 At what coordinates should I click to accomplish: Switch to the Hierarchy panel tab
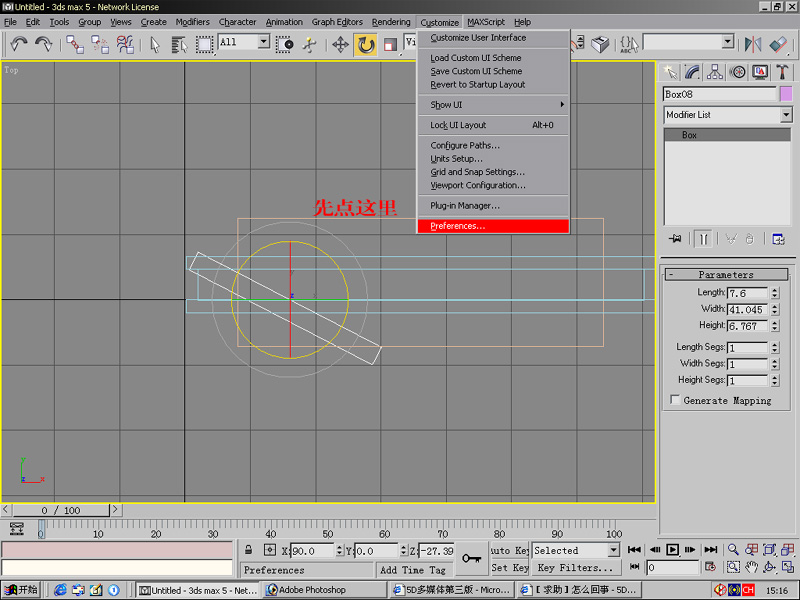coord(715,72)
